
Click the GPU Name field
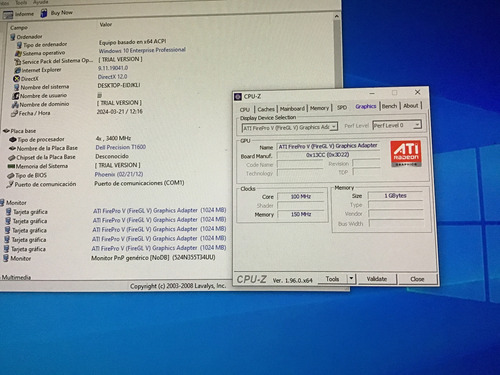(328, 146)
